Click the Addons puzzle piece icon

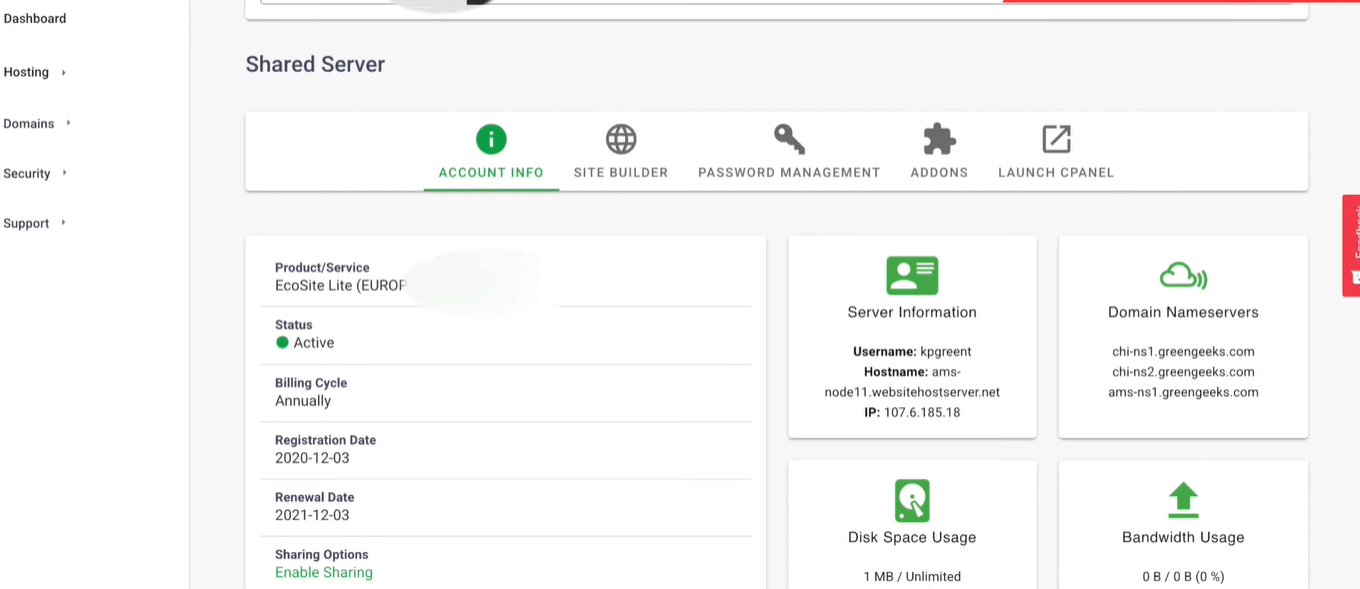[x=939, y=139]
